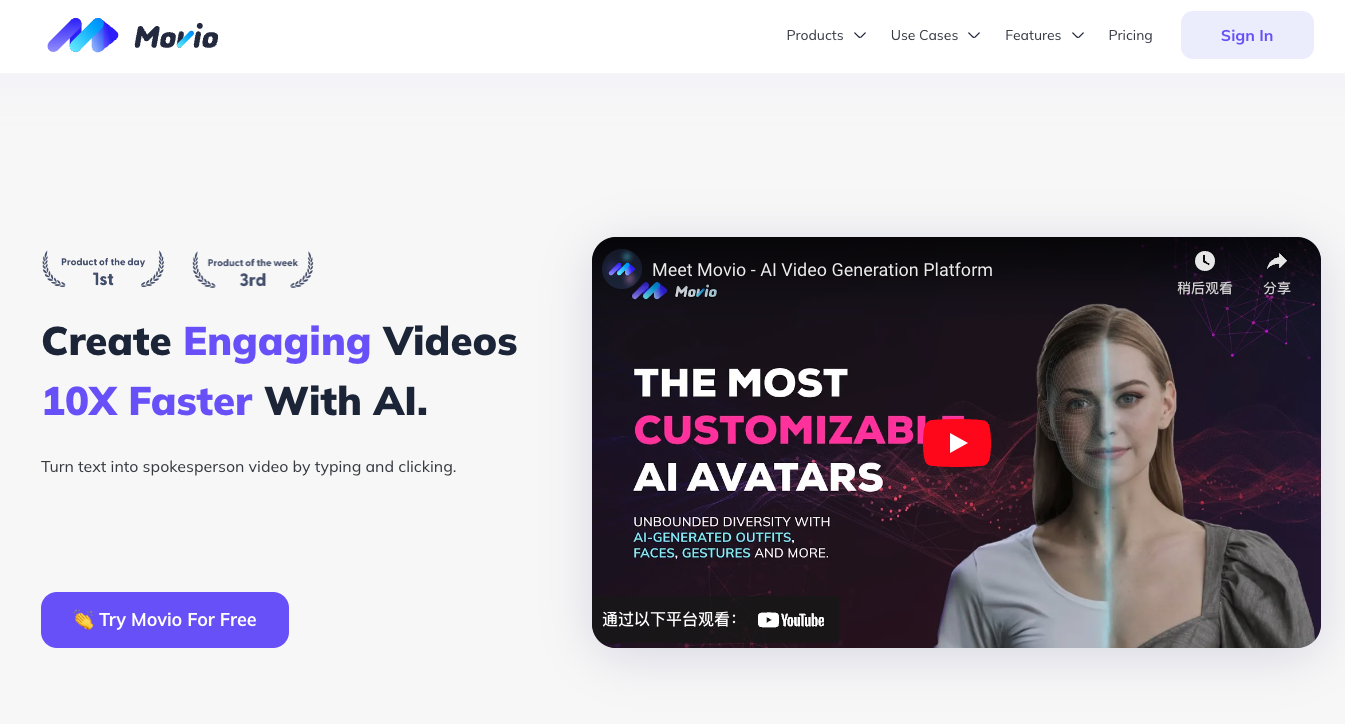Click the Sign In button

(x=1247, y=35)
